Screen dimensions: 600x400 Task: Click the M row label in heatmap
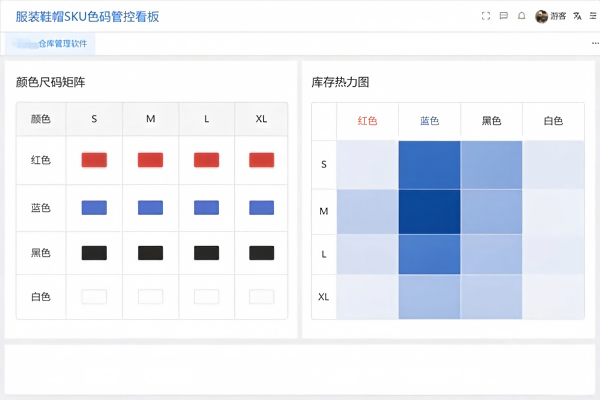tap(324, 211)
